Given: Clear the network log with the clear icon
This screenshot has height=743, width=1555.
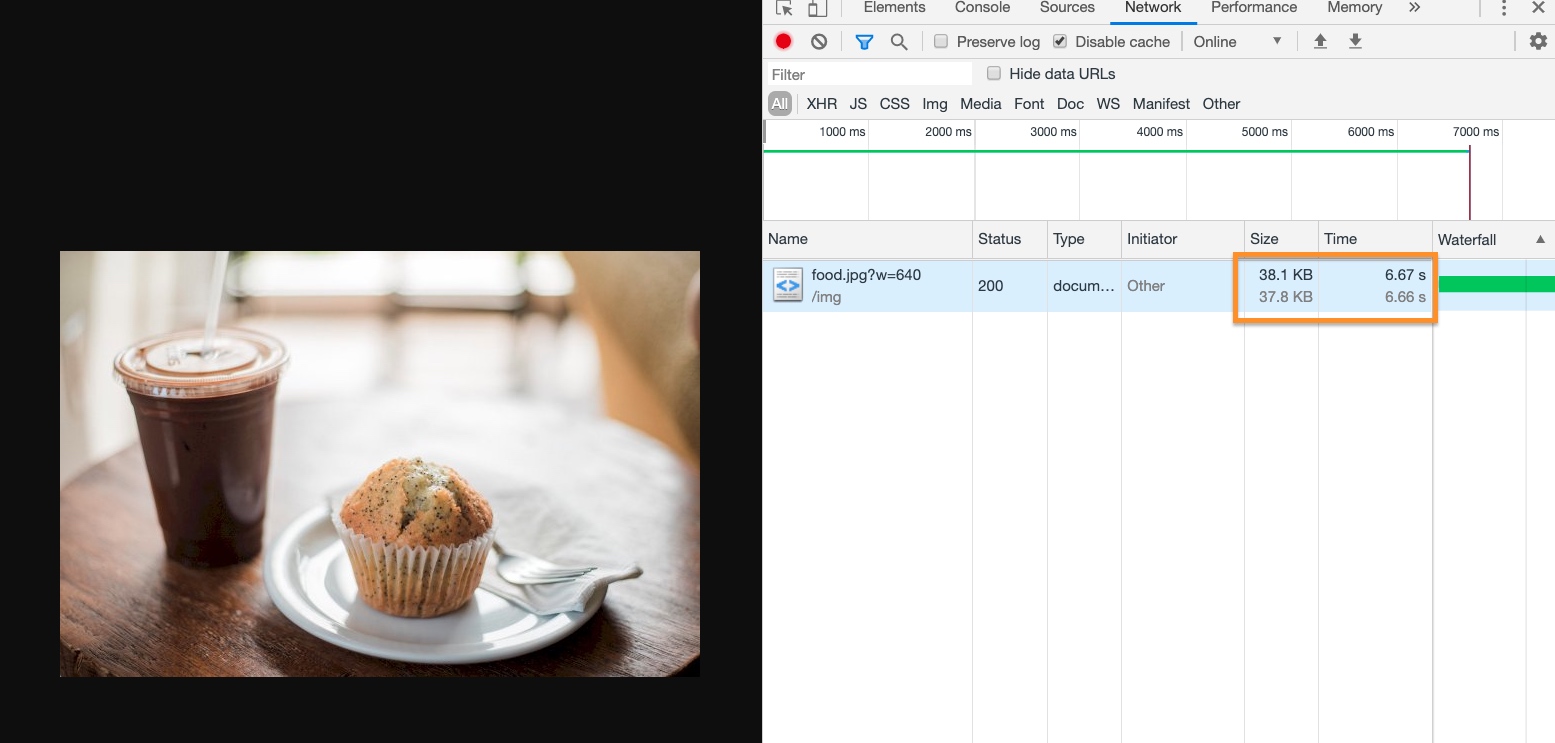Looking at the screenshot, I should (x=819, y=41).
